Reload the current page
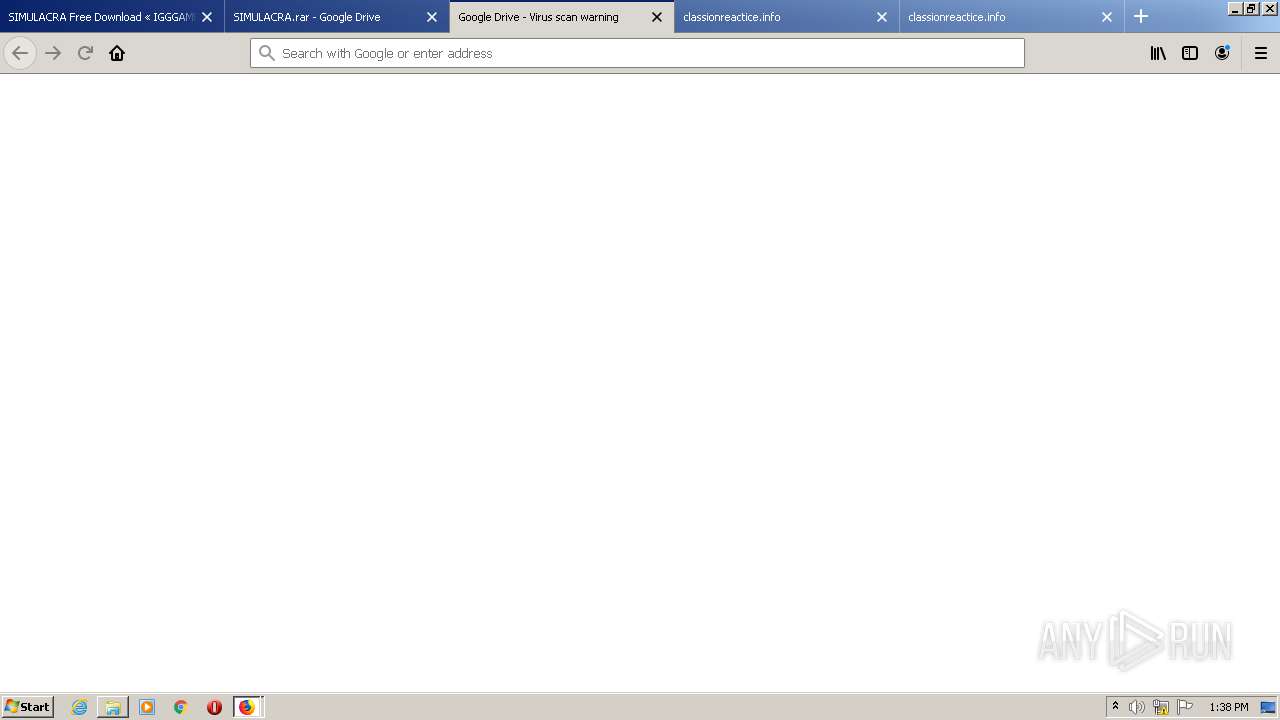The image size is (1280, 720). point(85,53)
